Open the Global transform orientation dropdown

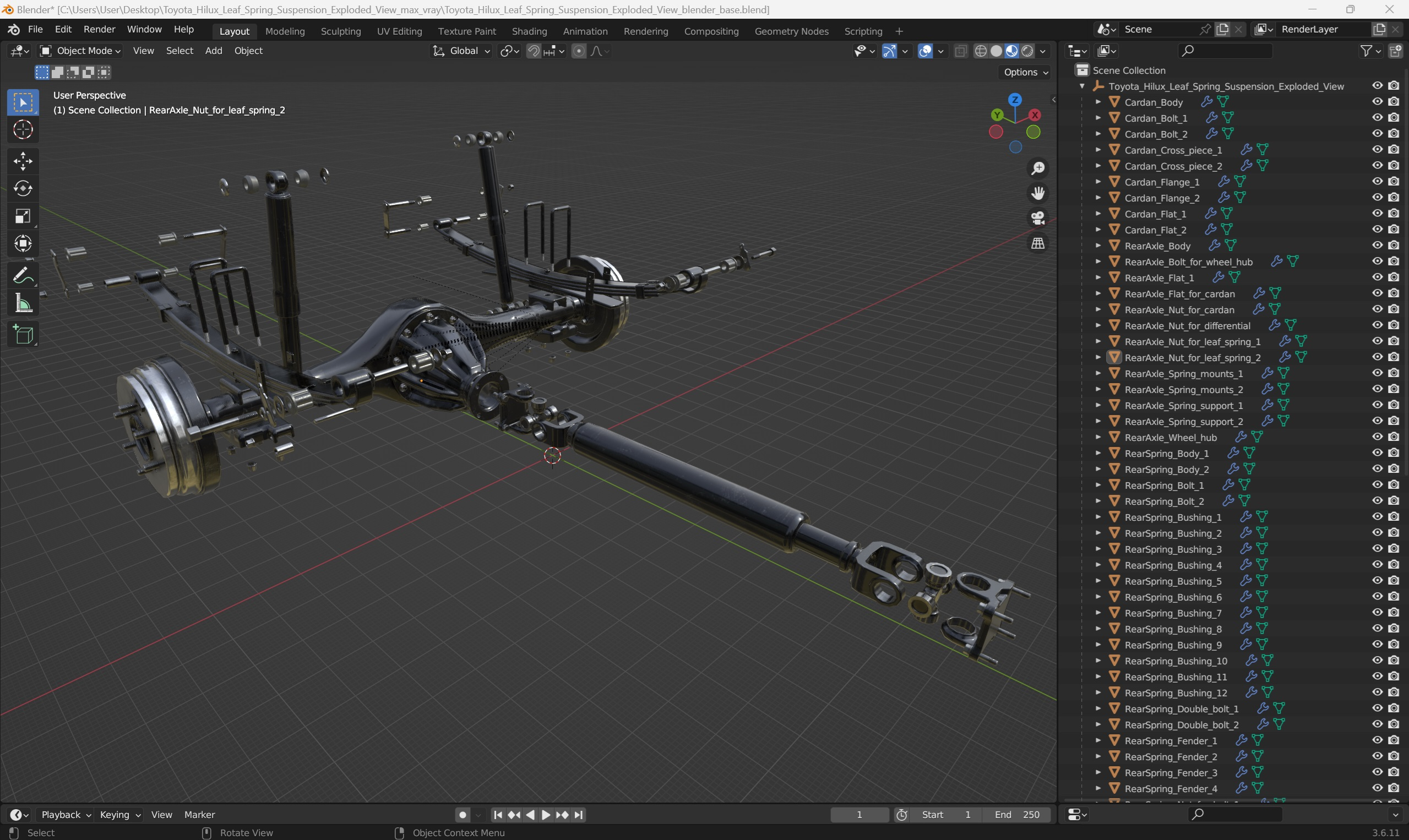pos(461,51)
